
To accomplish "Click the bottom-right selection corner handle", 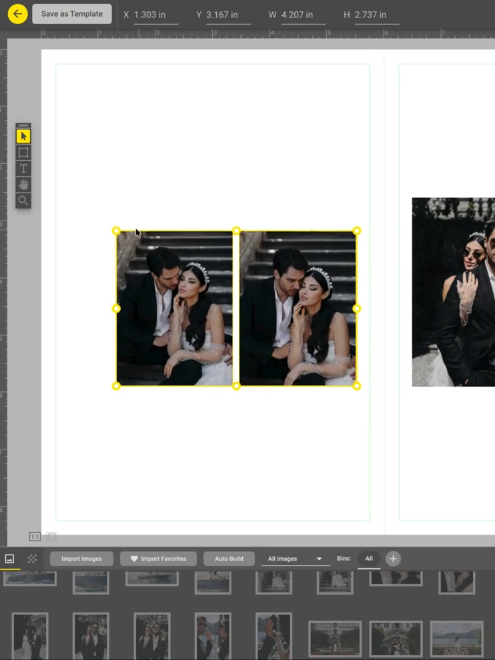I will click(x=357, y=386).
